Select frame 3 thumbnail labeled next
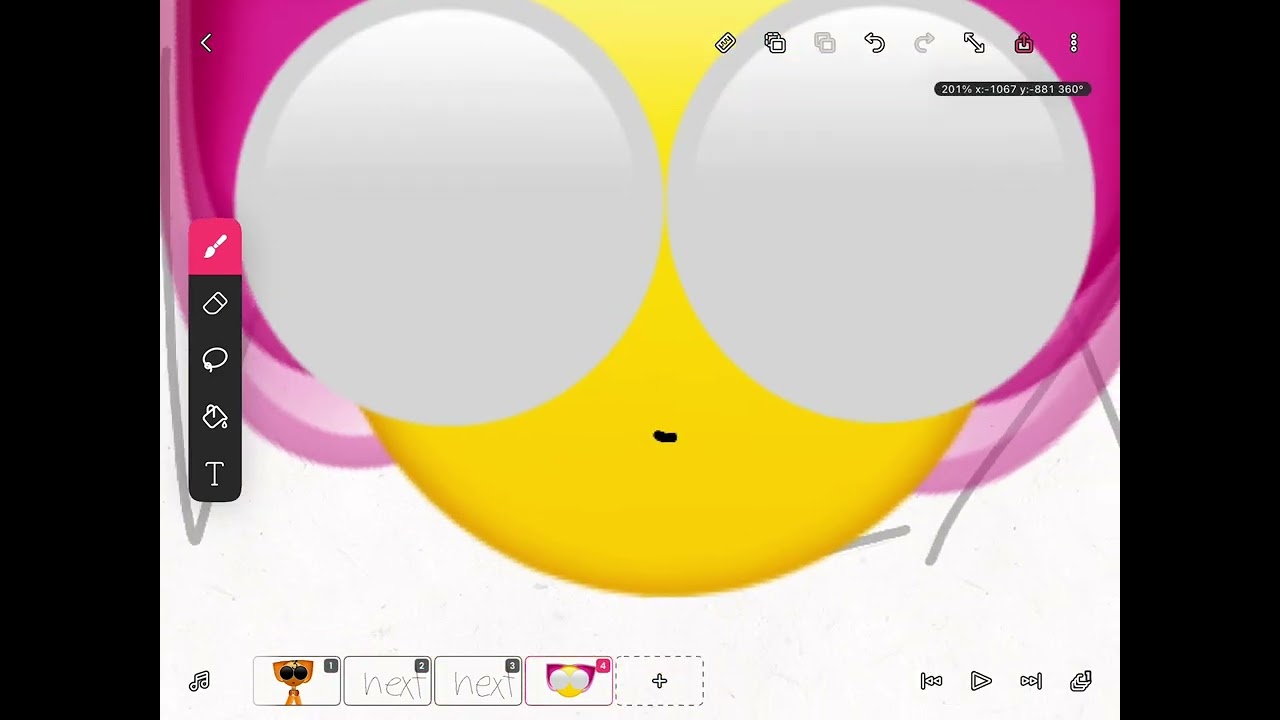Viewport: 1280px width, 720px height. 478,681
